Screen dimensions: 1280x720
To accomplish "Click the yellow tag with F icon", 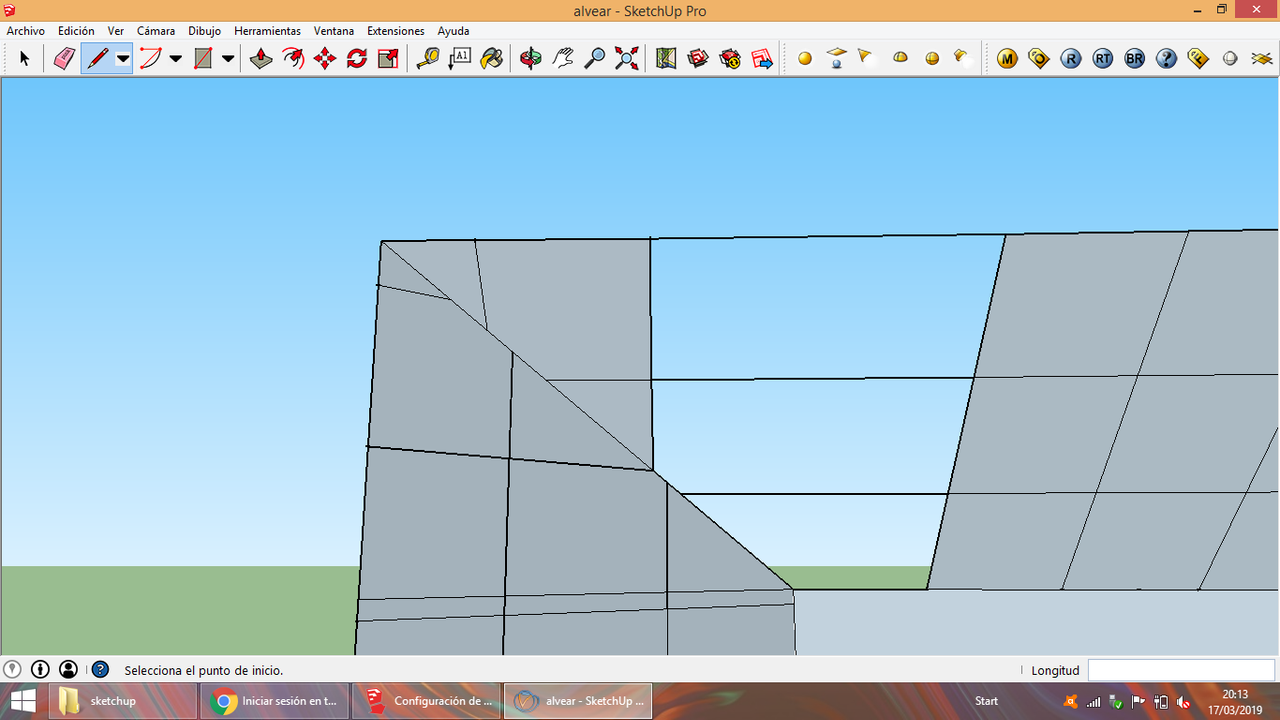I will pyautogui.click(x=1199, y=59).
